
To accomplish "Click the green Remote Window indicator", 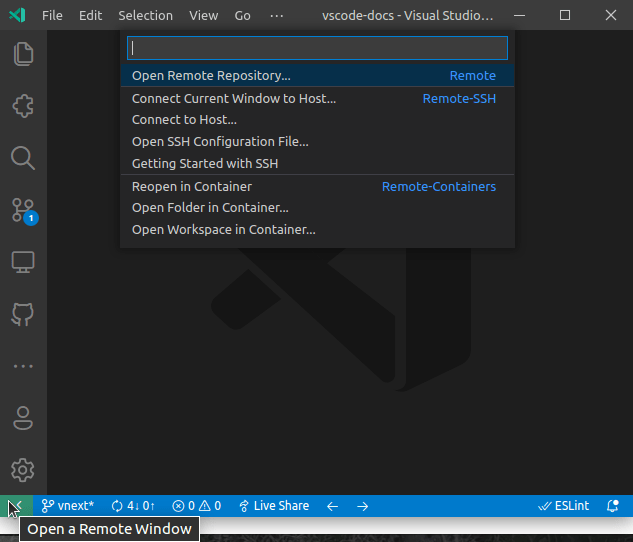I will click(x=16, y=506).
